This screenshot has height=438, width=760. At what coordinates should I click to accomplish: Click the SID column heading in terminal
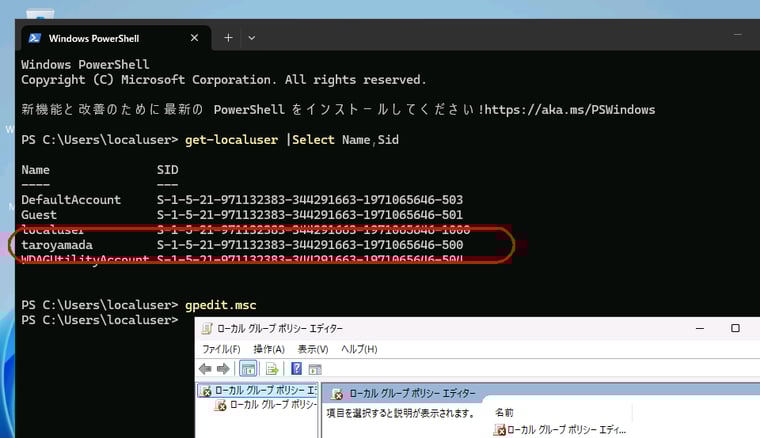tap(167, 170)
